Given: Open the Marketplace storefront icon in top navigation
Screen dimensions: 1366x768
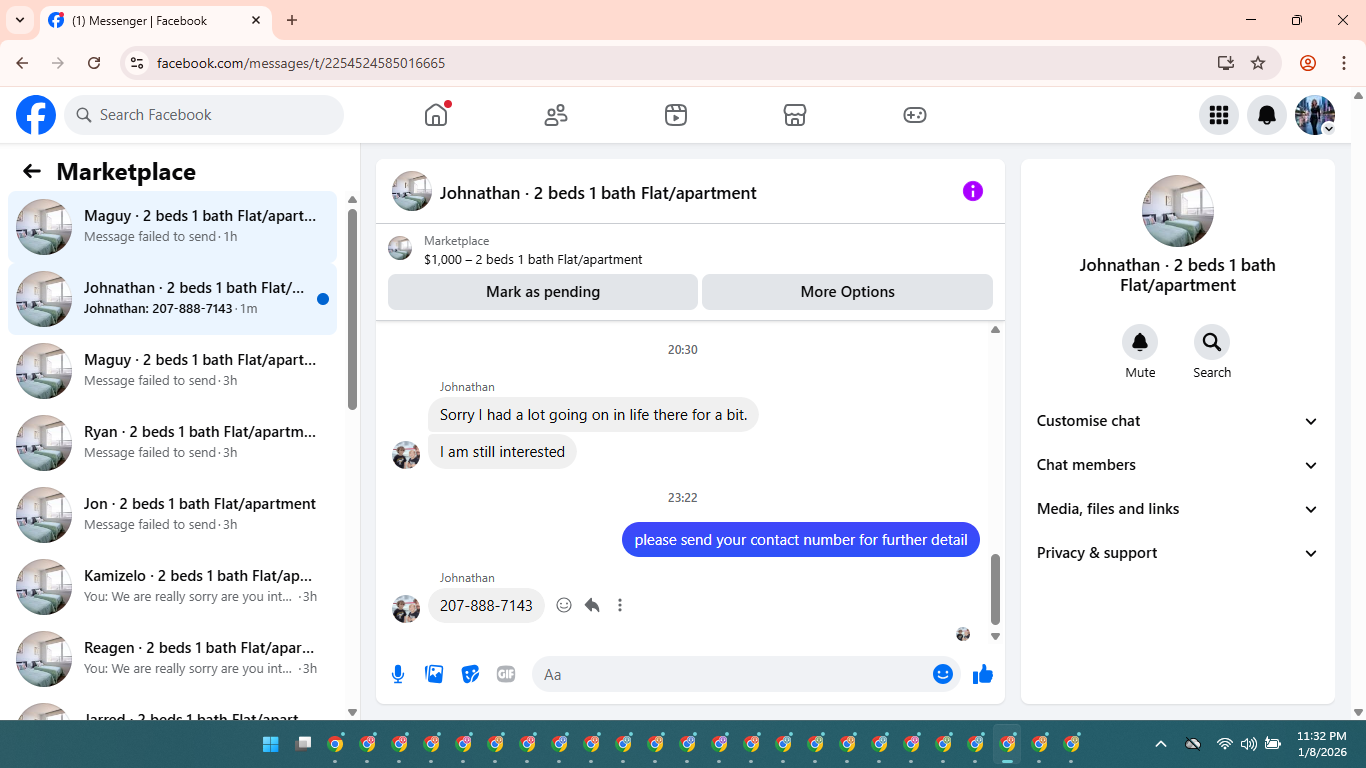Looking at the screenshot, I should [x=795, y=115].
